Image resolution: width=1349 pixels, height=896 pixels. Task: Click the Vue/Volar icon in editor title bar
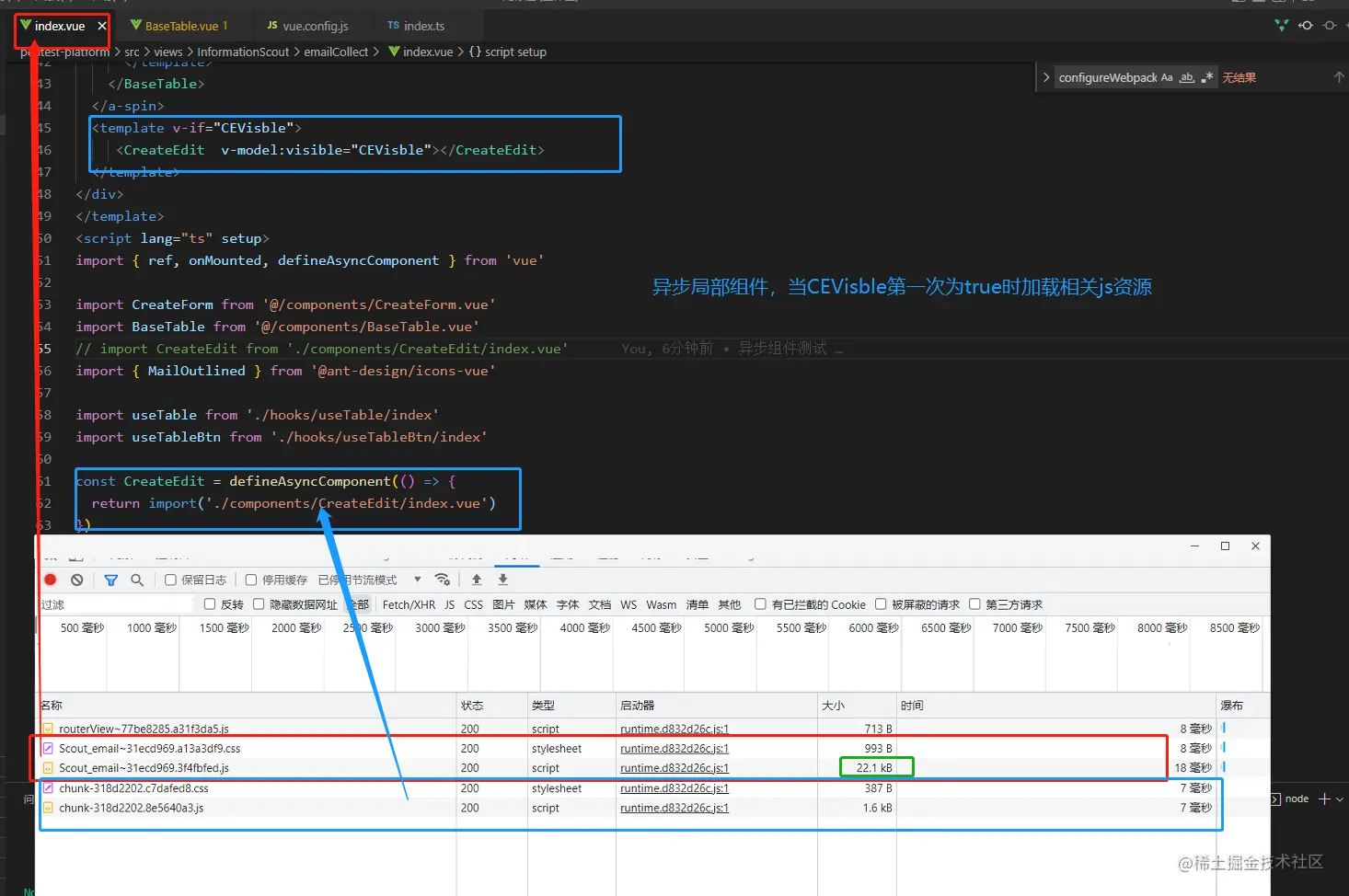point(1282,26)
